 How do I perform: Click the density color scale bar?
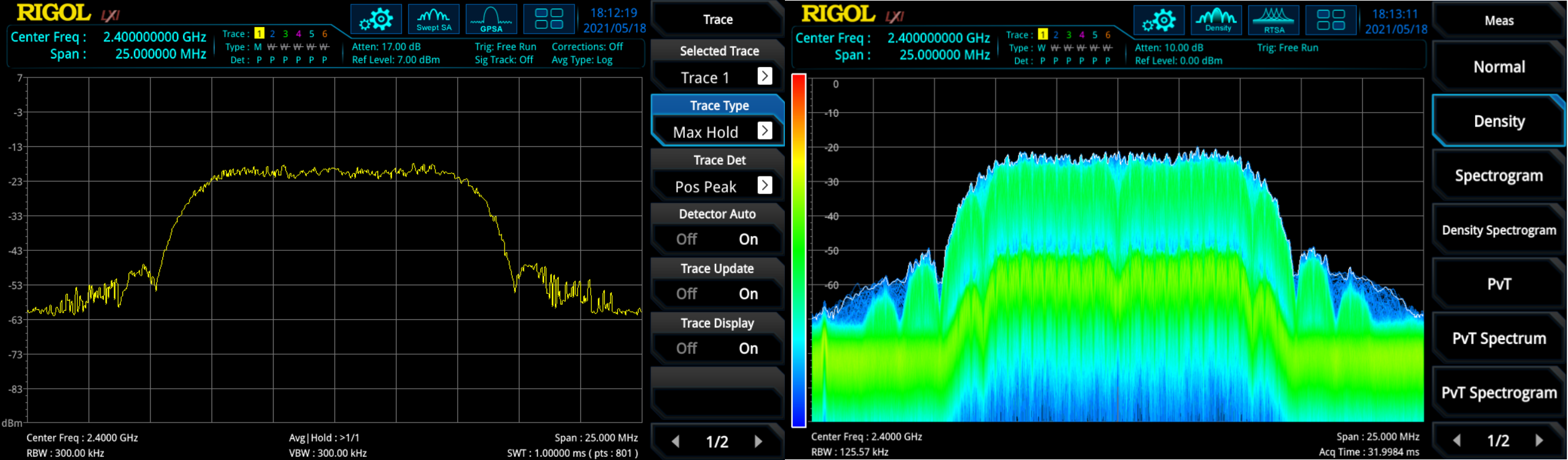click(798, 250)
